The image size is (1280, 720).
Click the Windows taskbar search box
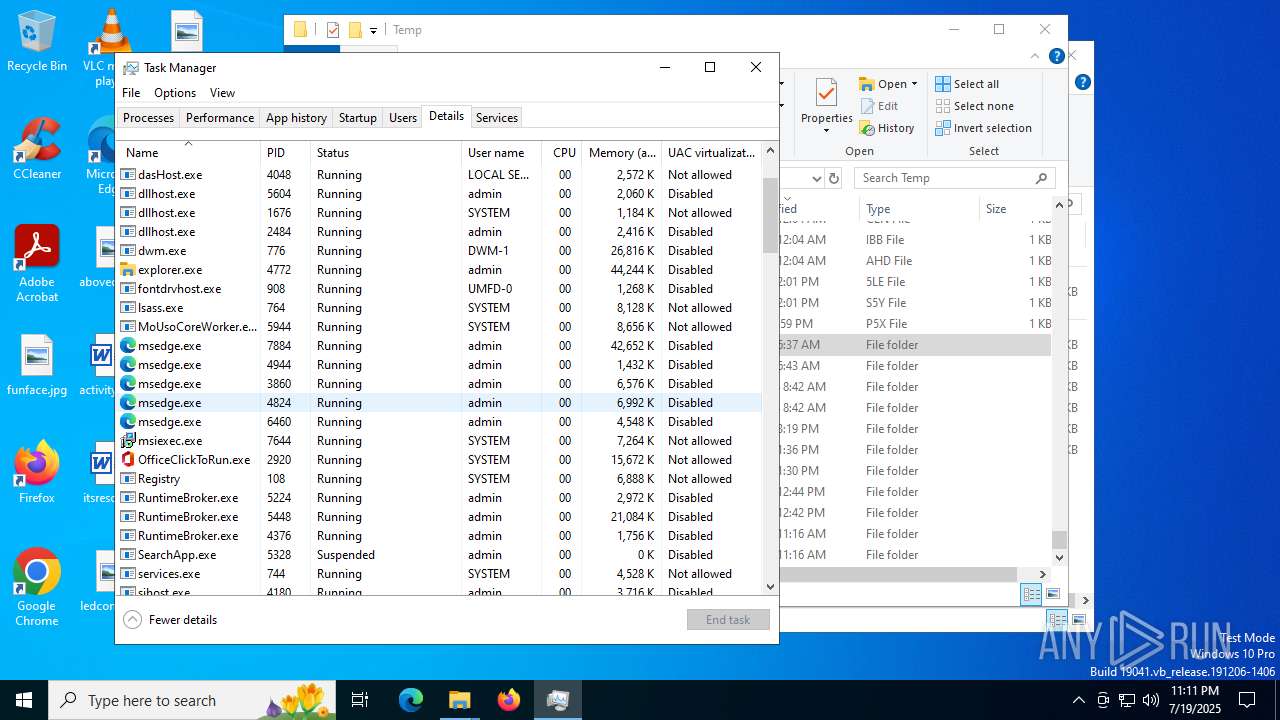[193, 700]
